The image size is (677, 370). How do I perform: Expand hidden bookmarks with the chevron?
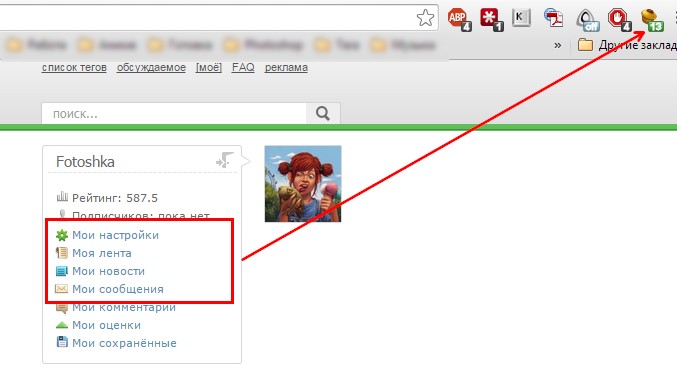[x=558, y=45]
